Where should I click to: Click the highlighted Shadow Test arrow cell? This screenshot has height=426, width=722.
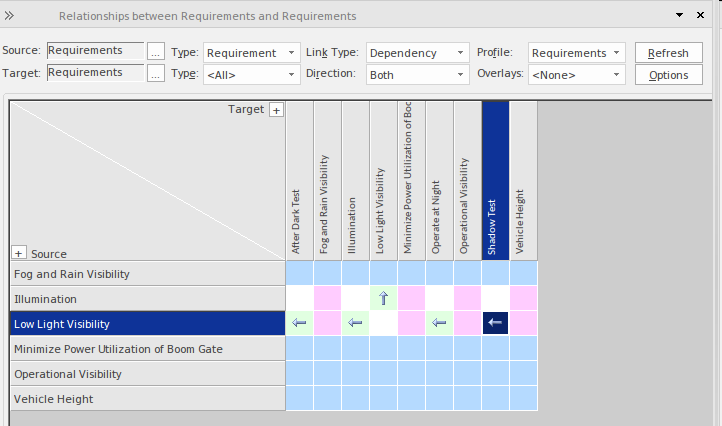pyautogui.click(x=495, y=323)
